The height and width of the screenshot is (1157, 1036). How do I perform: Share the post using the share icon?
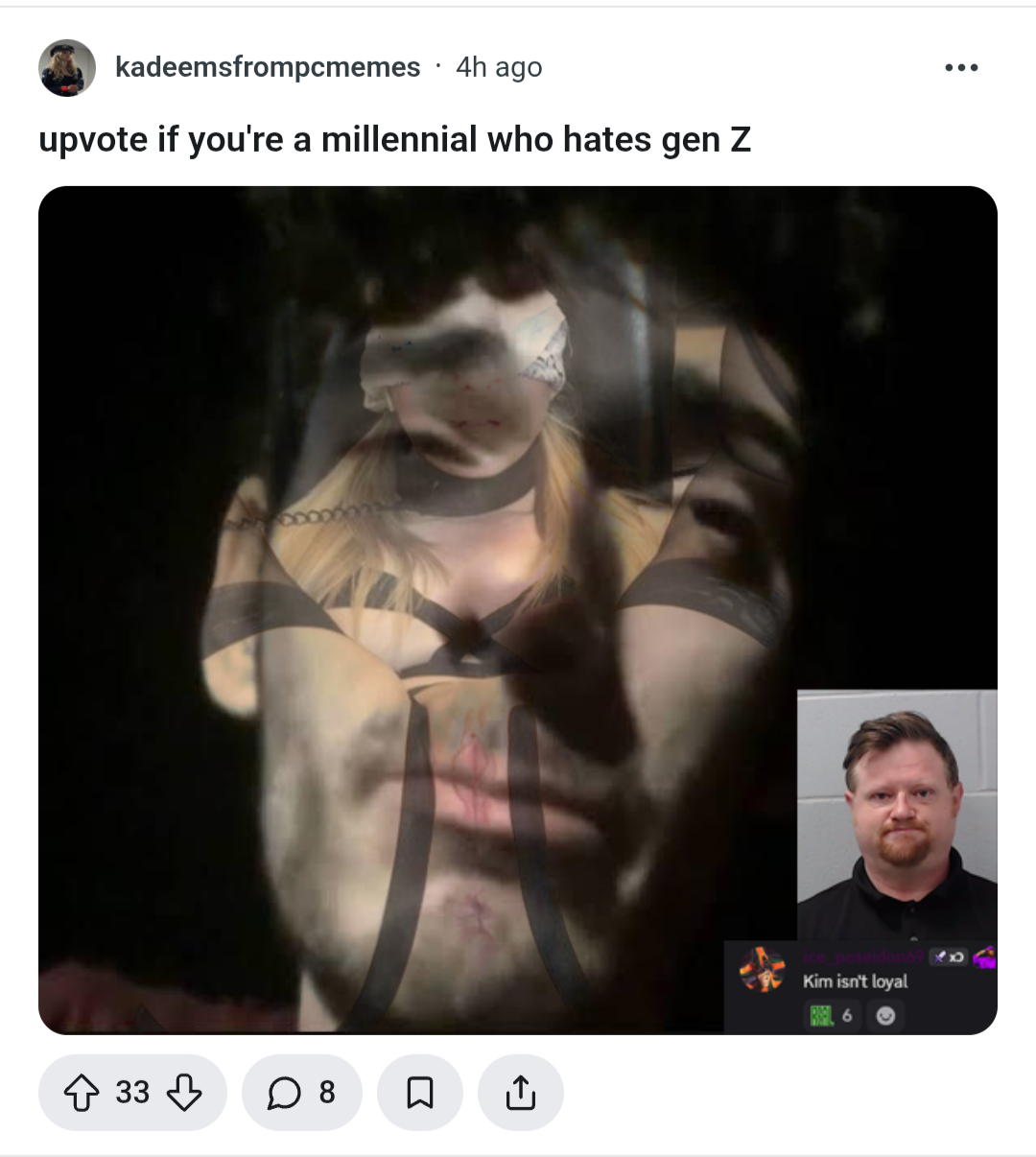pos(520,1092)
